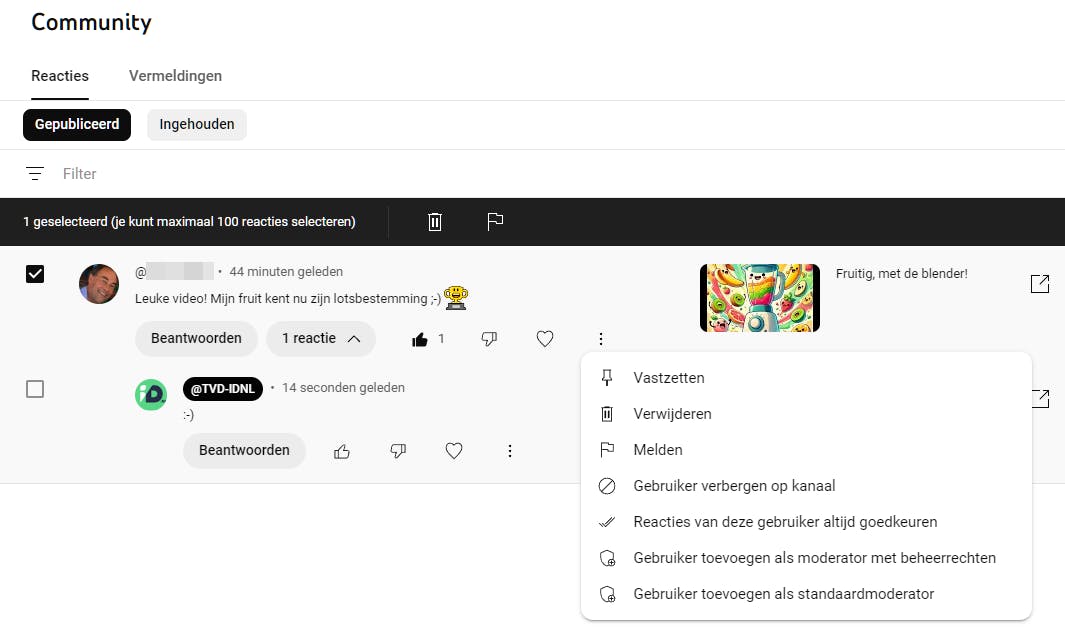Click the trash icon in the selection bar
Viewport: 1065px width, 637px height.
[x=435, y=222]
